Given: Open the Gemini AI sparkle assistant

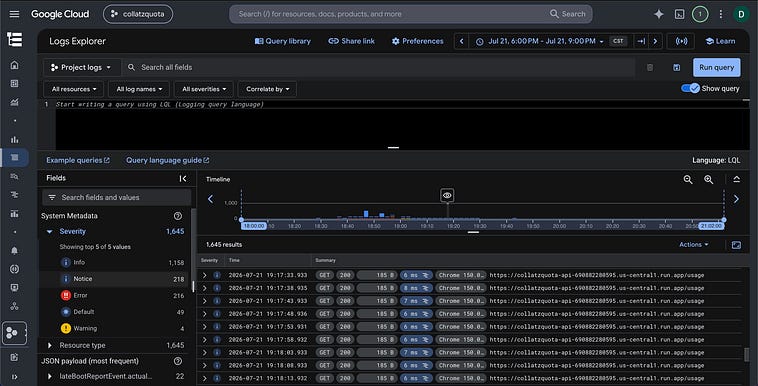Looking at the screenshot, I should (658, 14).
